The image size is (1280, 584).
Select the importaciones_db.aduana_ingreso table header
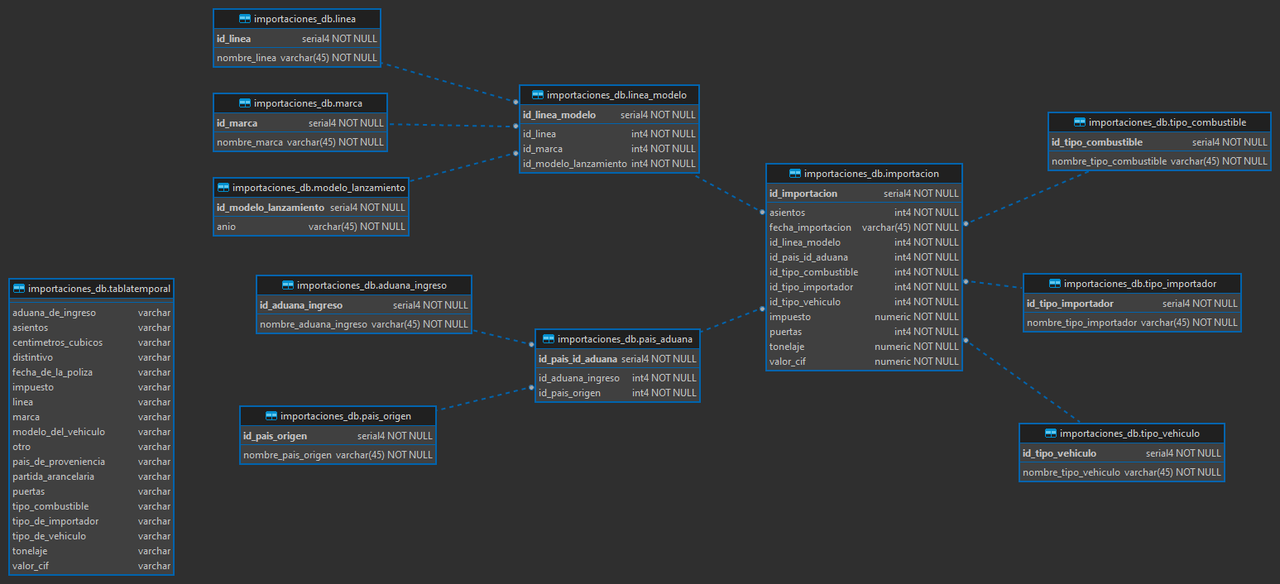pos(363,285)
